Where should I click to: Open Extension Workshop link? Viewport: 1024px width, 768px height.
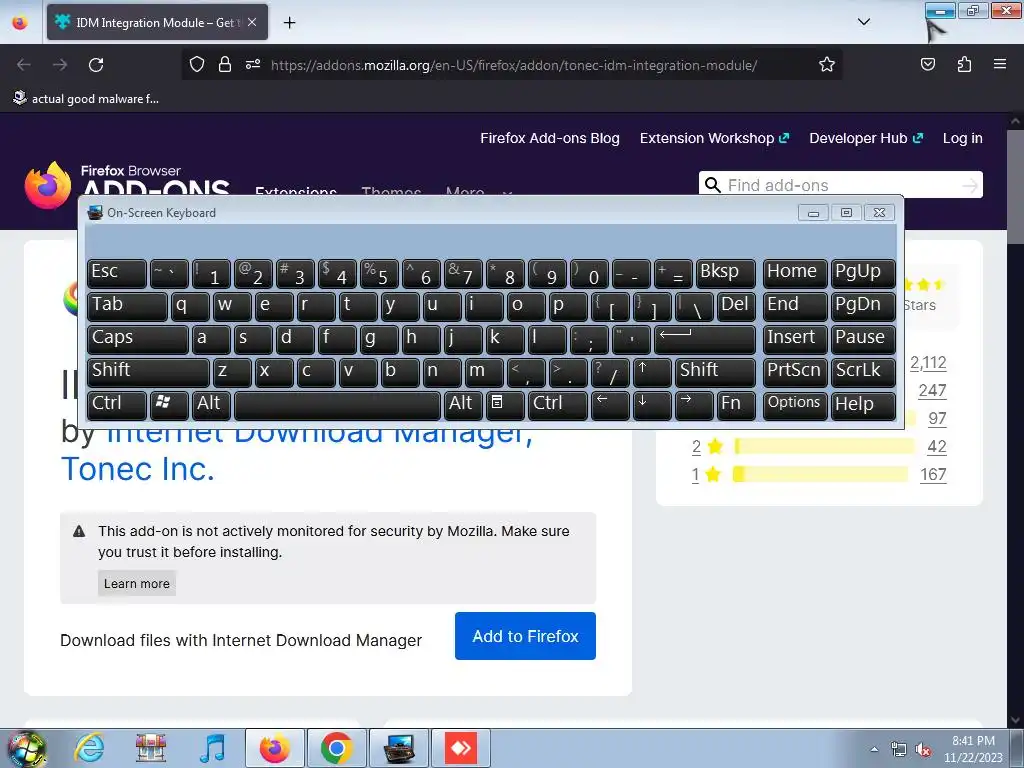[x=714, y=138]
